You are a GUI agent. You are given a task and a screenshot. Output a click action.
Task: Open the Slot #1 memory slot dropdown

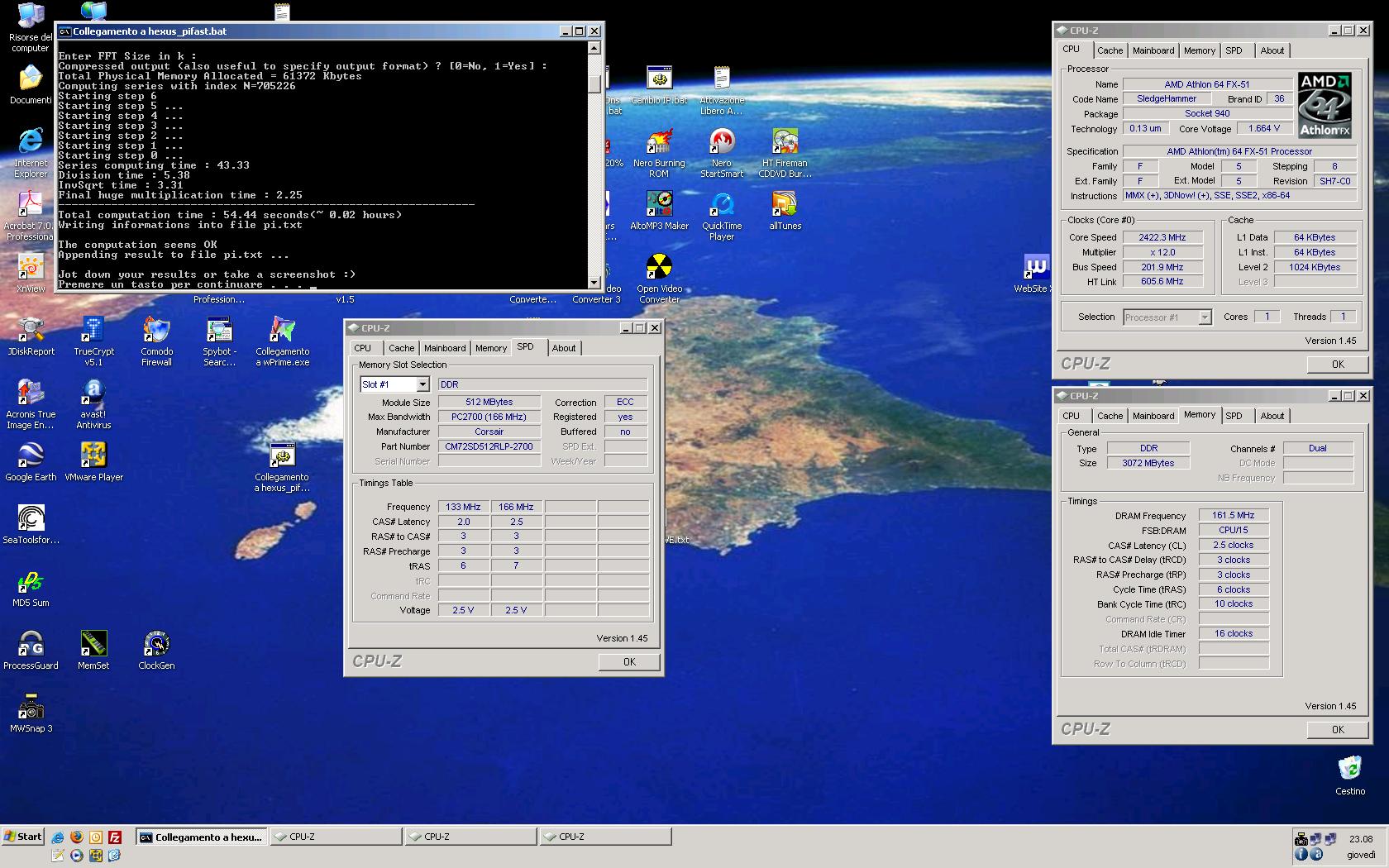[422, 384]
